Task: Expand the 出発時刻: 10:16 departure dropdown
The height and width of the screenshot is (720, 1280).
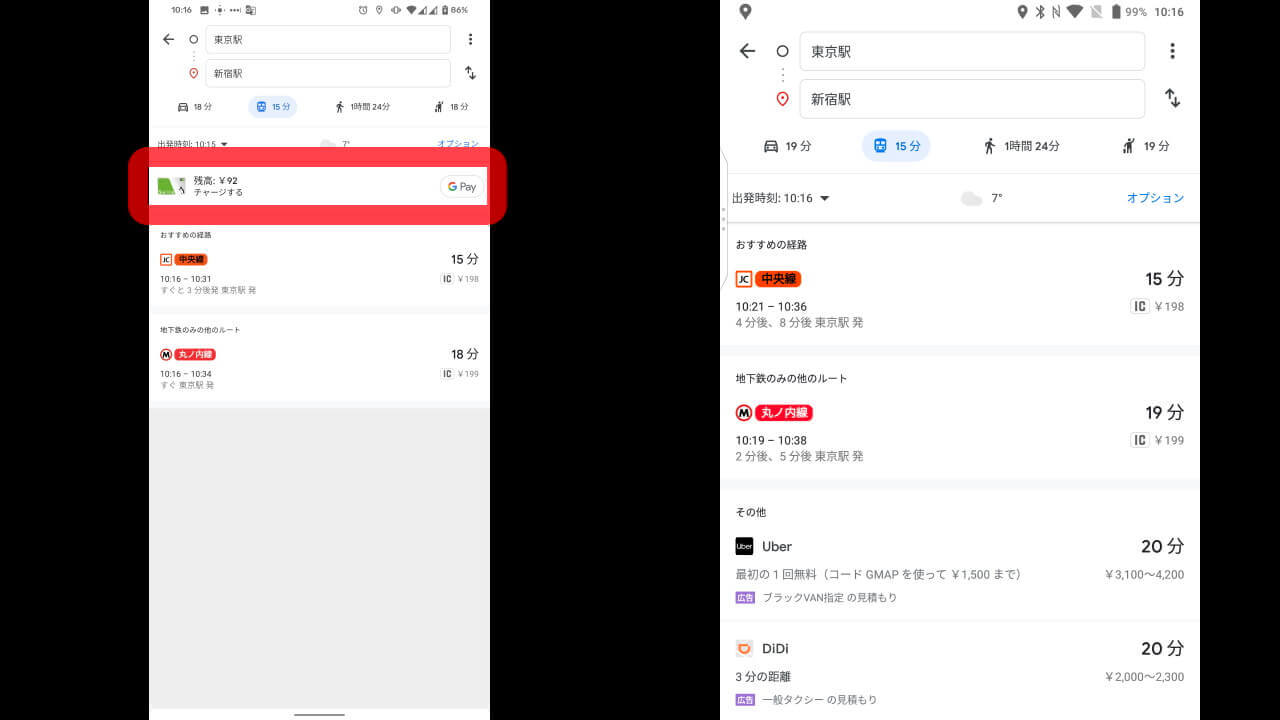Action: click(781, 198)
